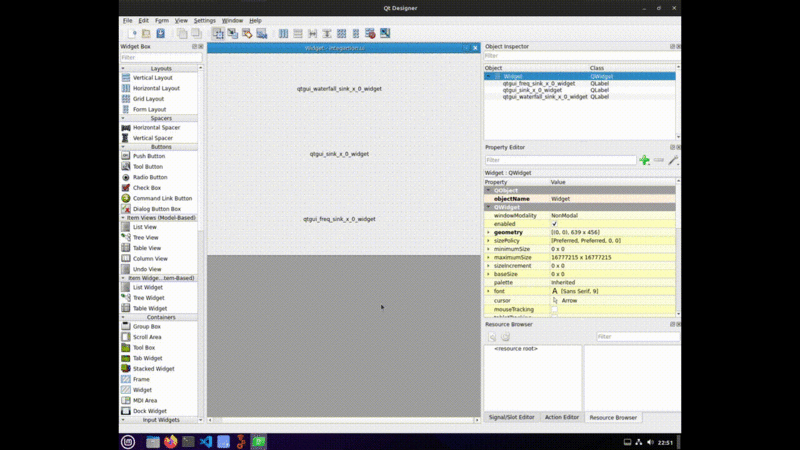Switch to Edit Tab Order mode icon

point(262,34)
